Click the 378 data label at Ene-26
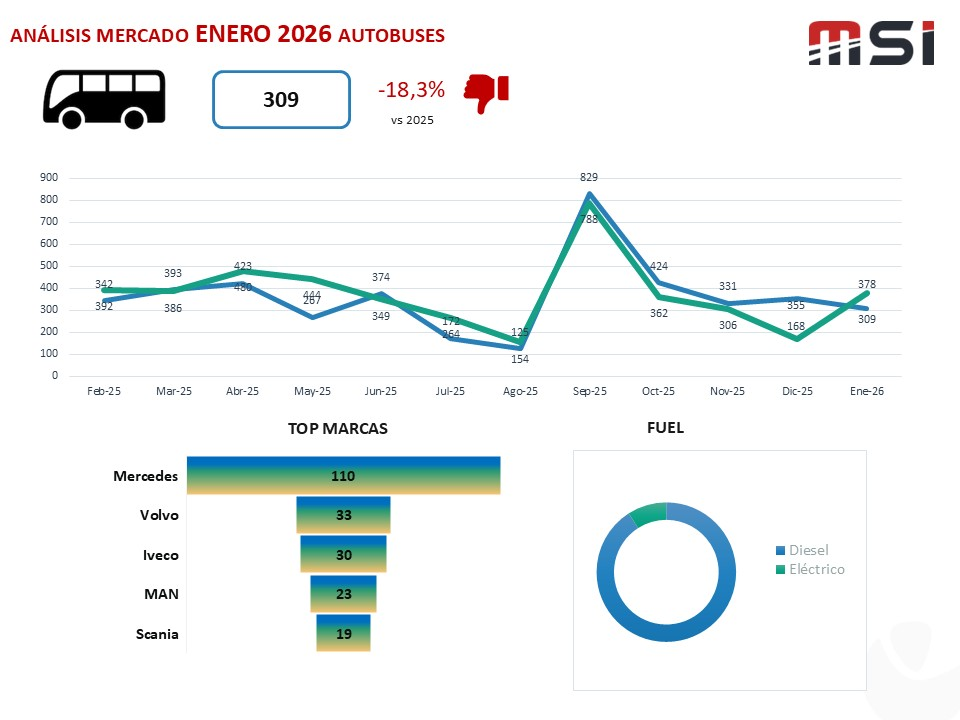The height and width of the screenshot is (720, 960). point(867,285)
